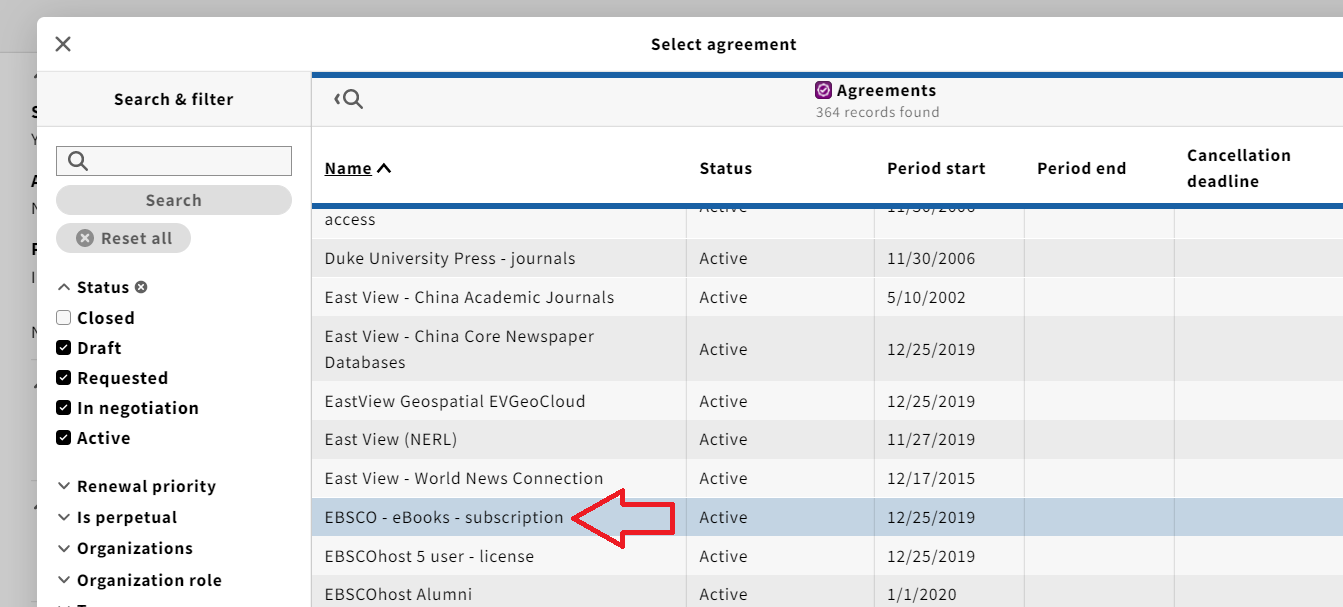Expand the Organizations filter
Image resolution: width=1343 pixels, height=607 pixels.
click(124, 548)
